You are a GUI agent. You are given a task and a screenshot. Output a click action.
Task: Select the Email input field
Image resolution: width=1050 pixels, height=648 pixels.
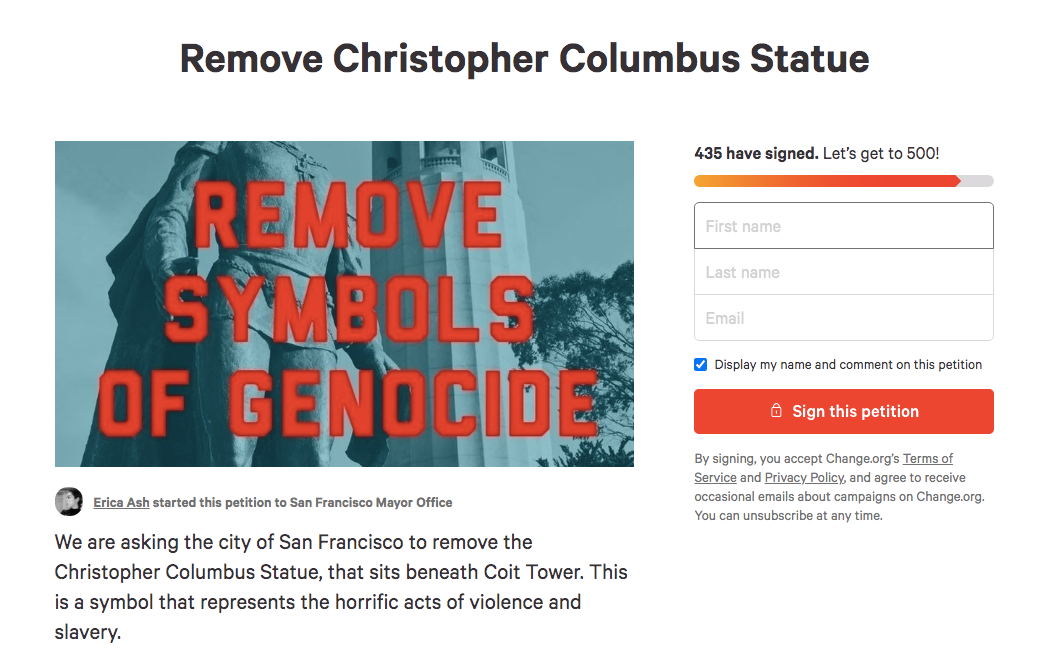[x=843, y=318]
